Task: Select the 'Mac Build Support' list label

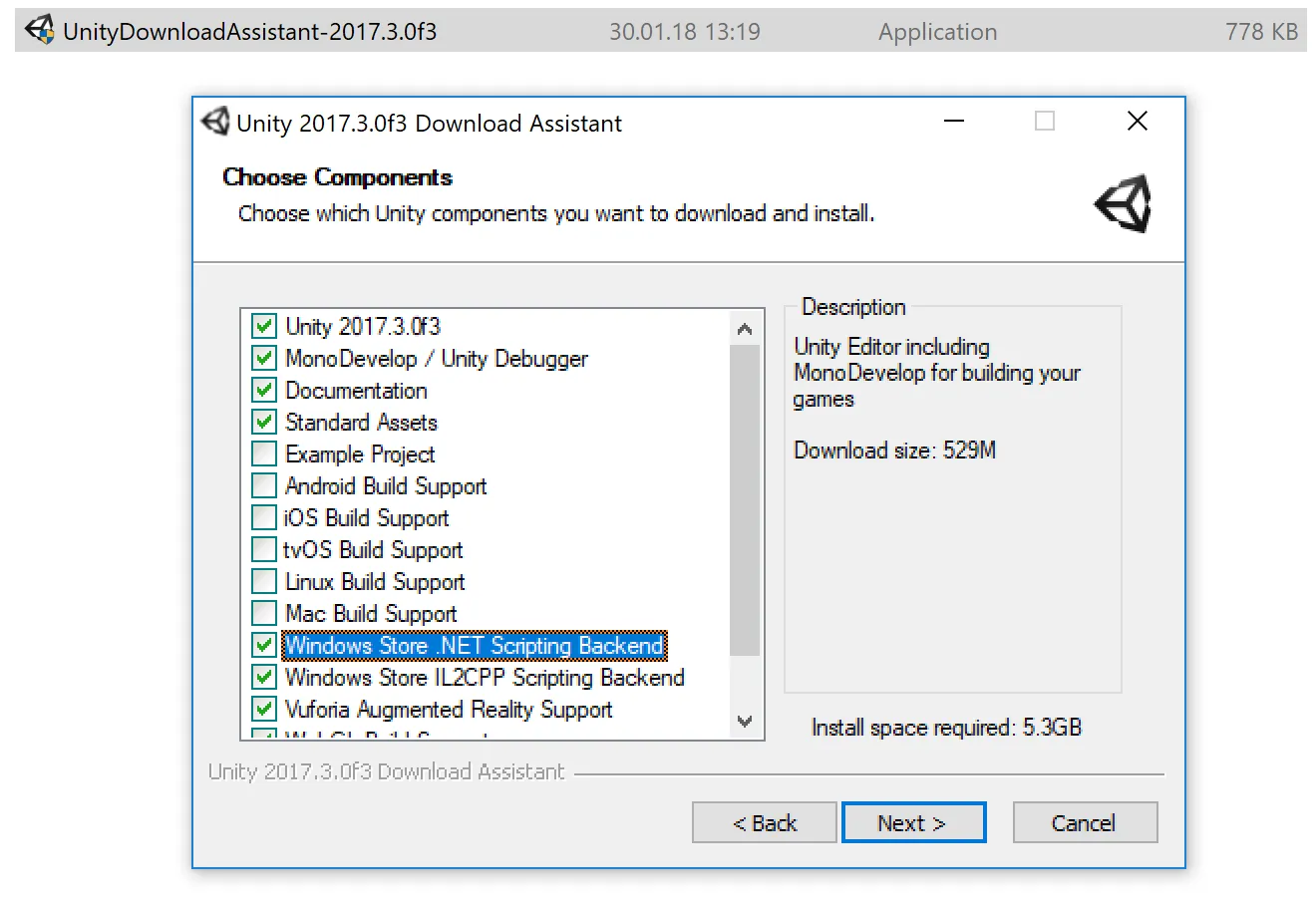Action: point(371,614)
